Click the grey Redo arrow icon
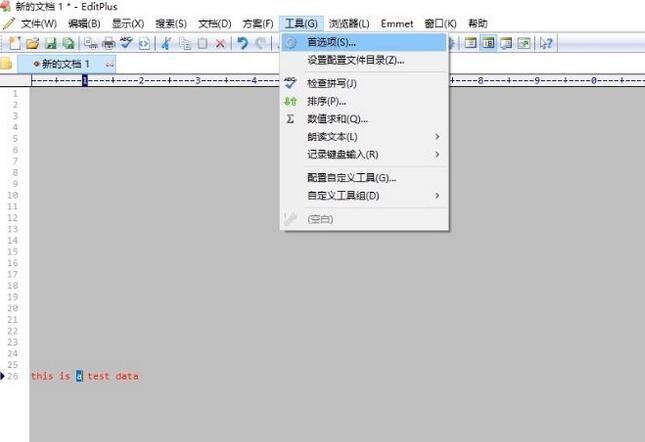The image size is (645, 442). click(260, 43)
